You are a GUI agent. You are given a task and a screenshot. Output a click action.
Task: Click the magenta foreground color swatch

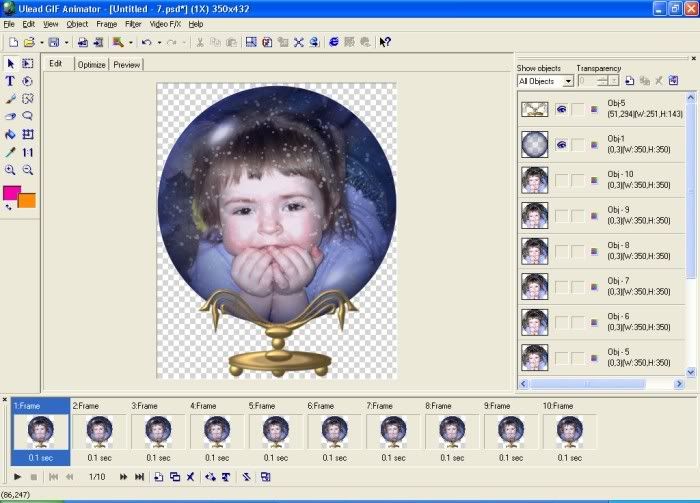point(11,192)
